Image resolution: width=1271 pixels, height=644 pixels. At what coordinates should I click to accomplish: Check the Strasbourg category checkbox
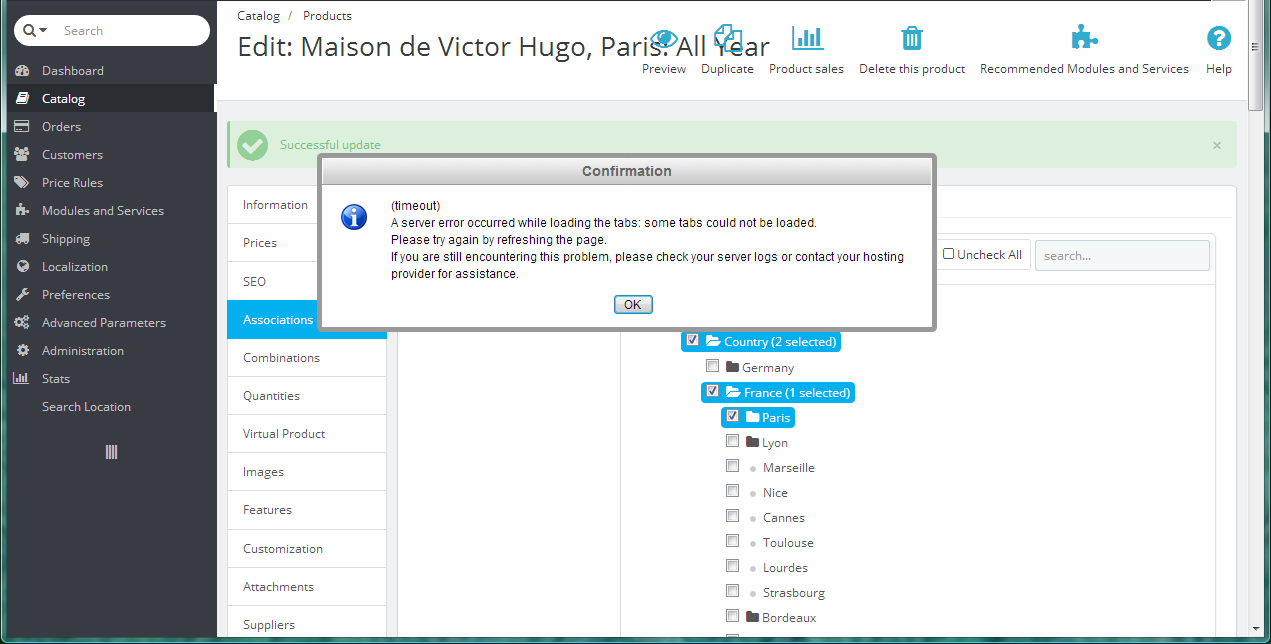tap(732, 591)
